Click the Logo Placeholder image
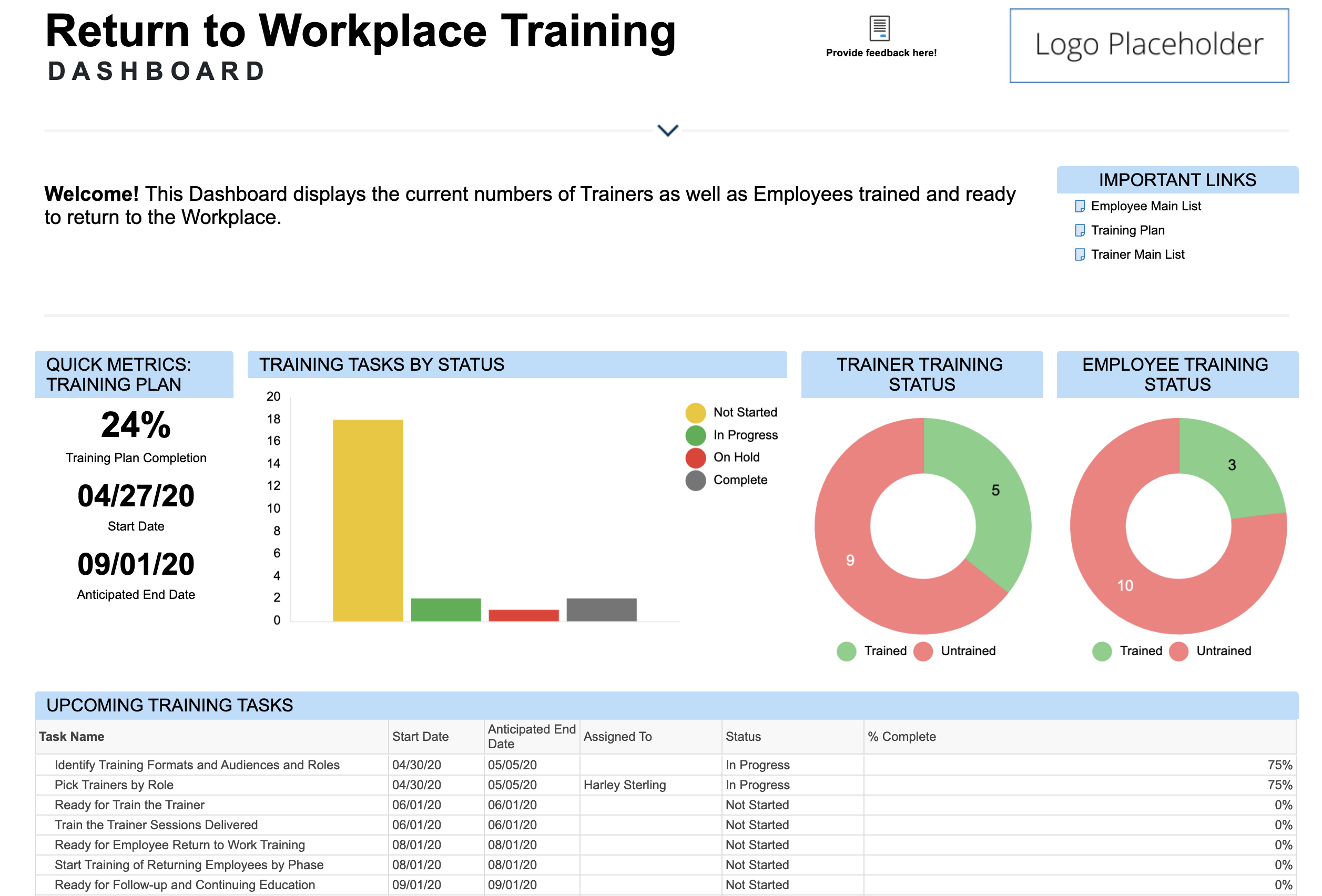 click(x=1148, y=46)
